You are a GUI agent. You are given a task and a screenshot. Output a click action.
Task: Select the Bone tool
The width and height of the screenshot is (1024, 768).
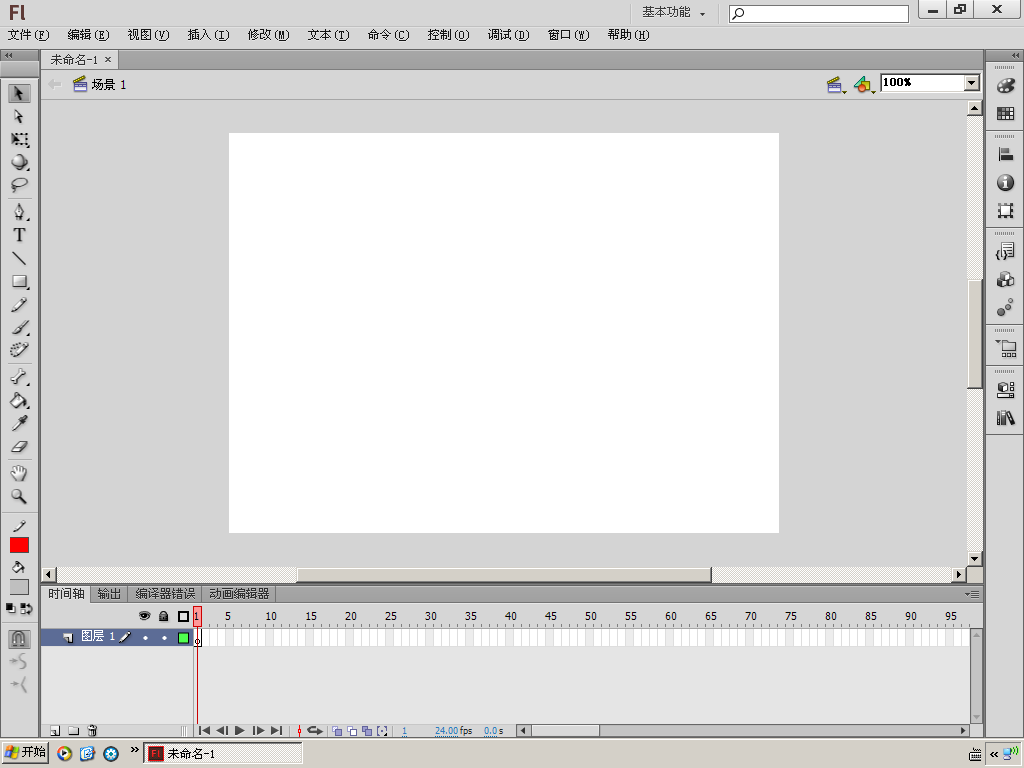(19, 377)
